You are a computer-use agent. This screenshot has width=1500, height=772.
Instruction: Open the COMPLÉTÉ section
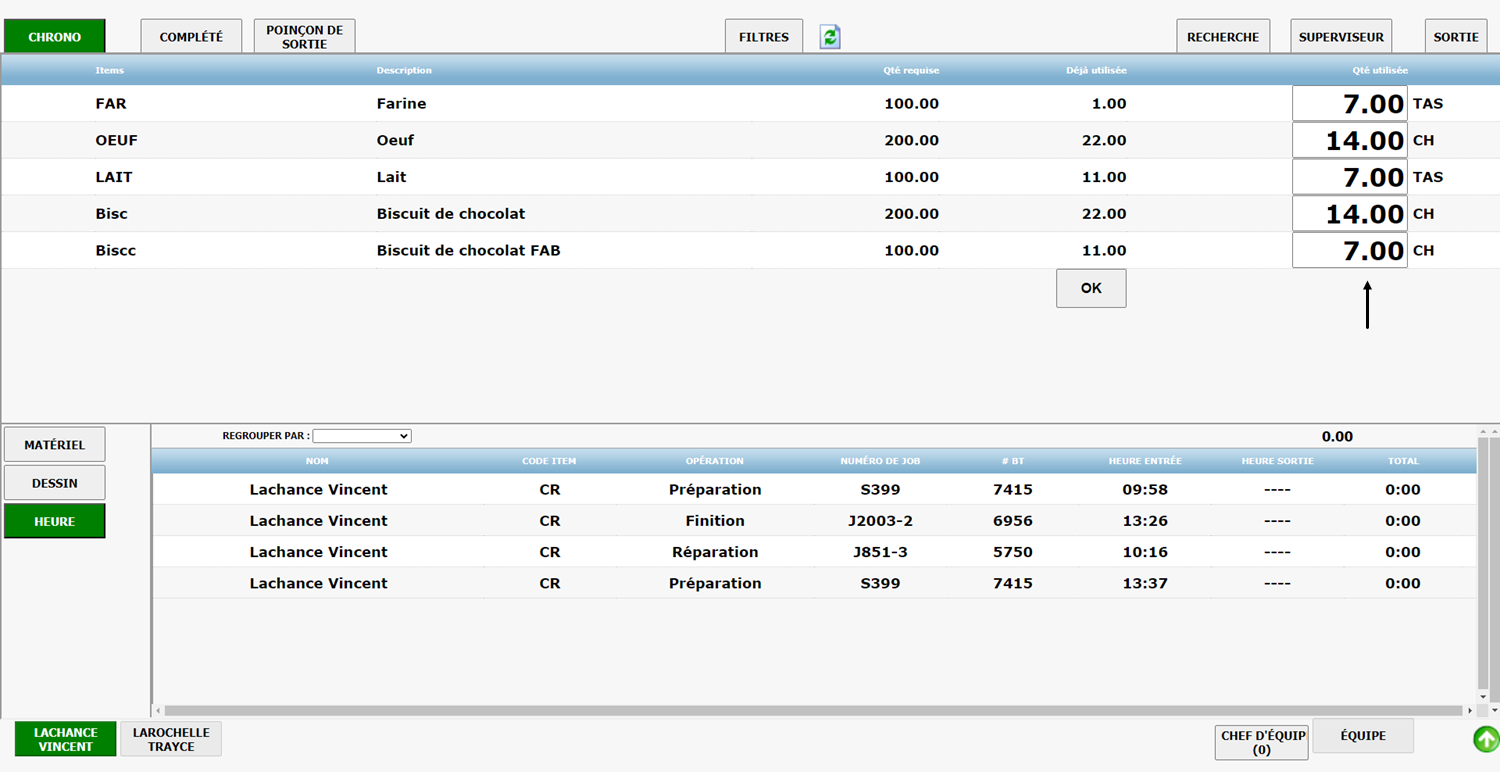[x=191, y=37]
